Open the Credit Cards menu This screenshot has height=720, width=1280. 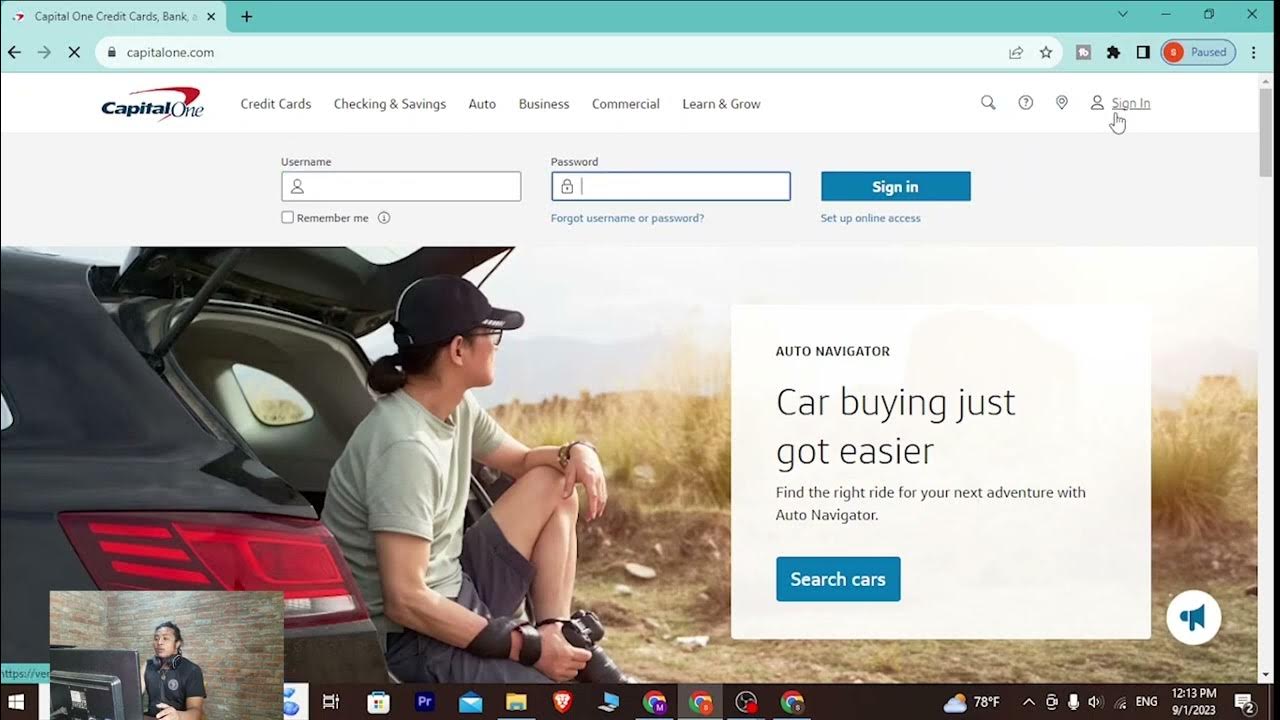point(276,104)
